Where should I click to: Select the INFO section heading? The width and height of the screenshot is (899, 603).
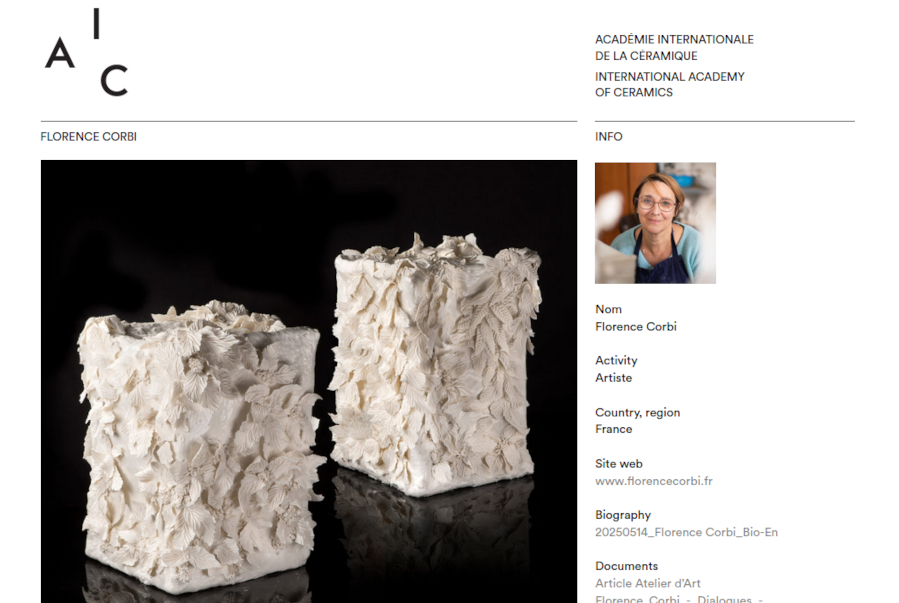608,136
